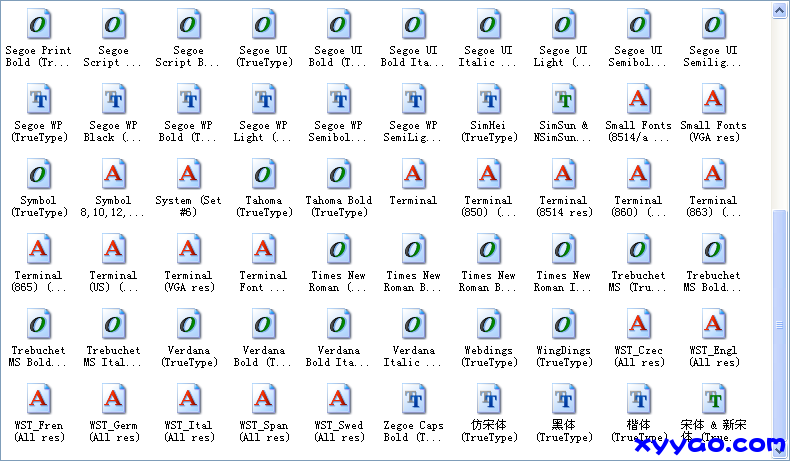Click the 宋体 & 新宋体 font label
This screenshot has width=790, height=461.
click(713, 432)
